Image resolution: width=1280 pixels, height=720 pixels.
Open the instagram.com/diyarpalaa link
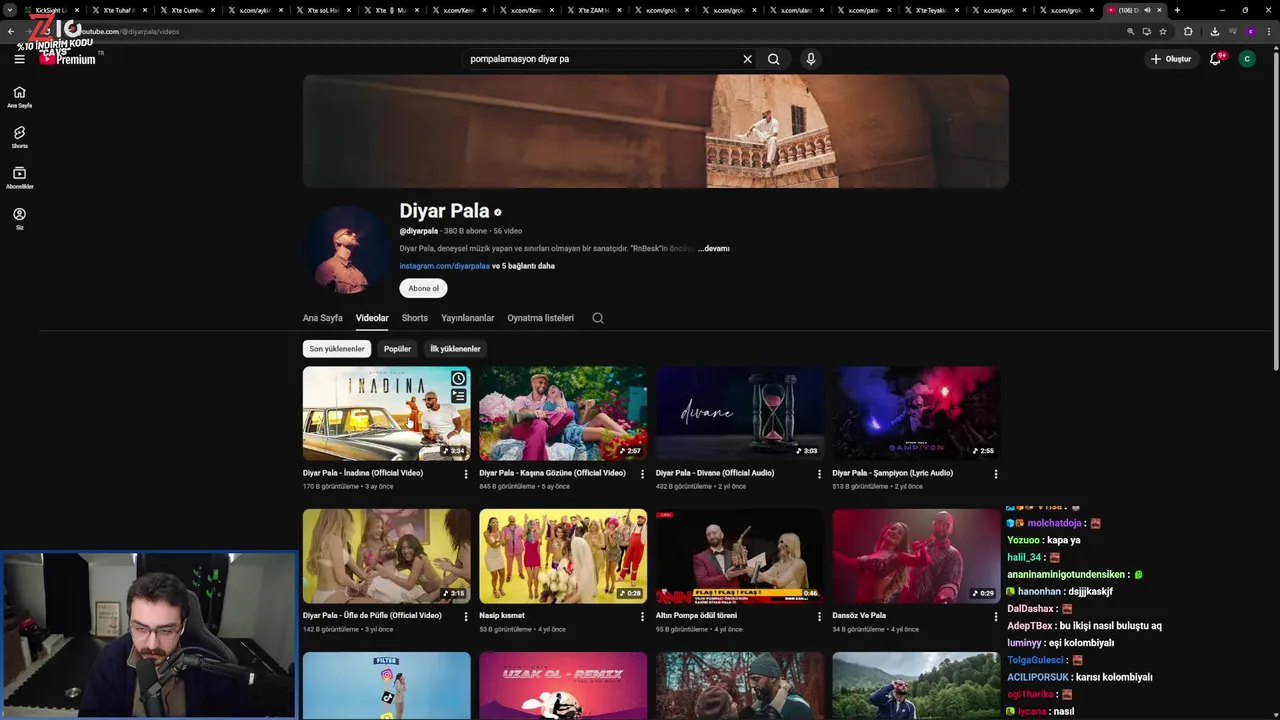coord(445,266)
